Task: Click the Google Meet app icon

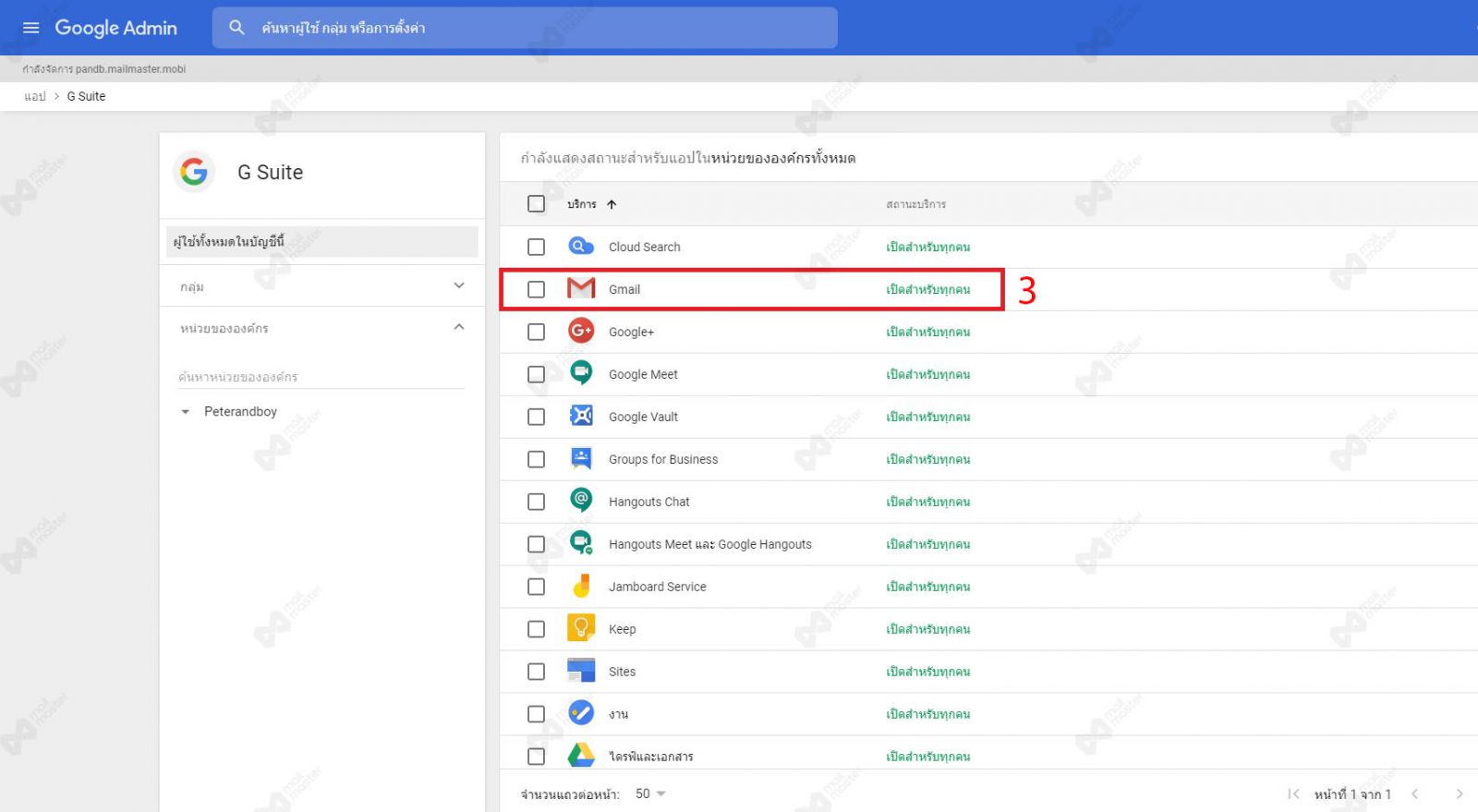Action: click(581, 373)
